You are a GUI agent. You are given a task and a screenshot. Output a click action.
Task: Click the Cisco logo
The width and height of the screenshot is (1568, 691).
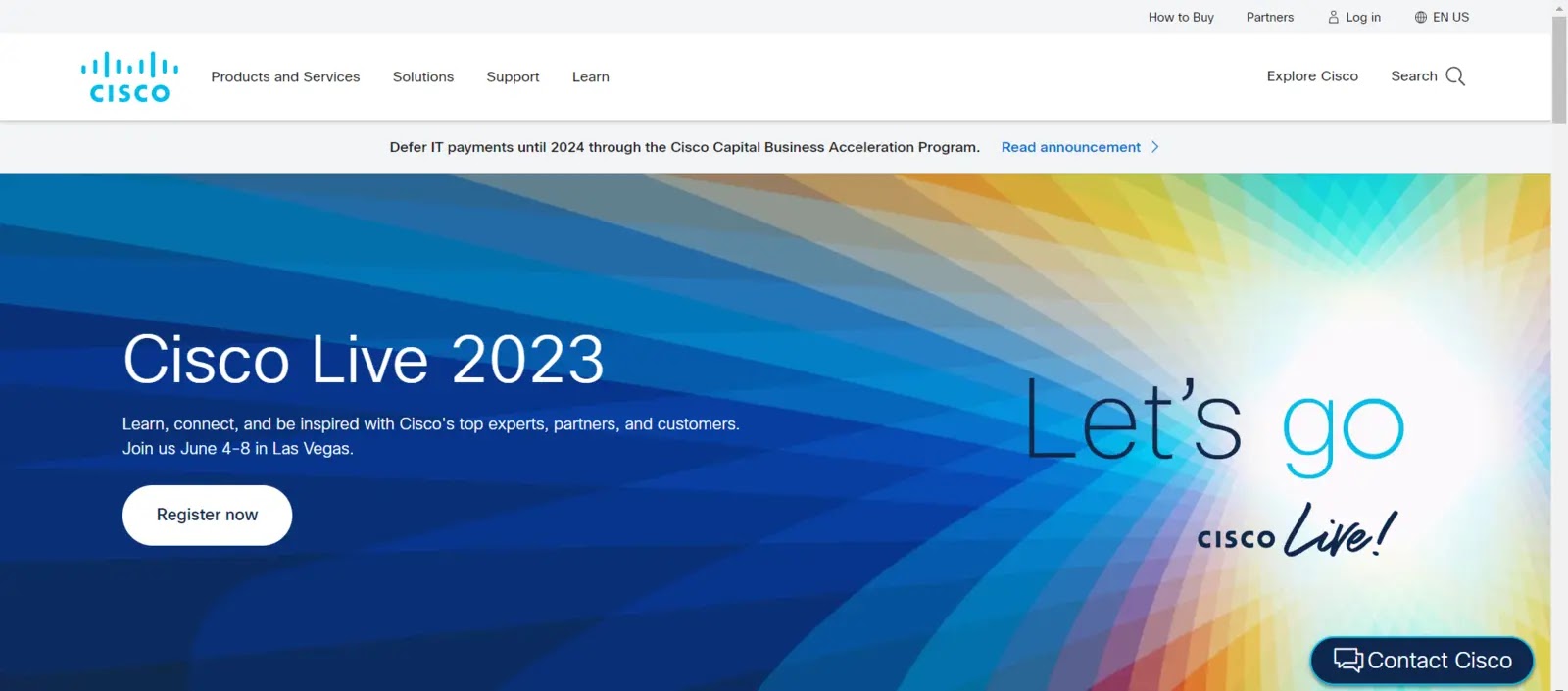point(129,77)
